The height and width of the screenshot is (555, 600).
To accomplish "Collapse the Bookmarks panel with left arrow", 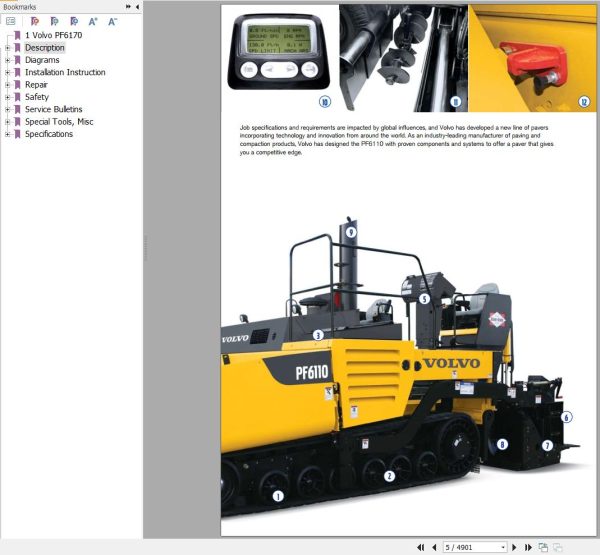I will point(137,7).
